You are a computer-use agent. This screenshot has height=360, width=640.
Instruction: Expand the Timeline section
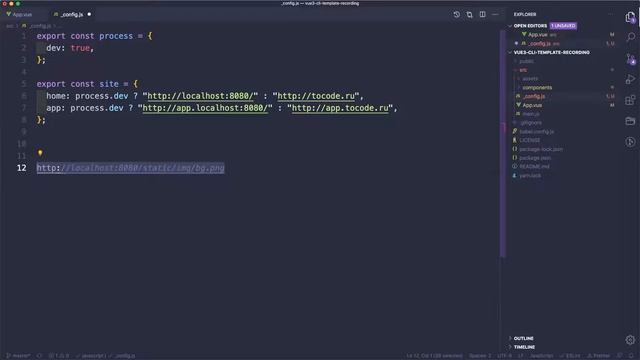click(x=524, y=347)
